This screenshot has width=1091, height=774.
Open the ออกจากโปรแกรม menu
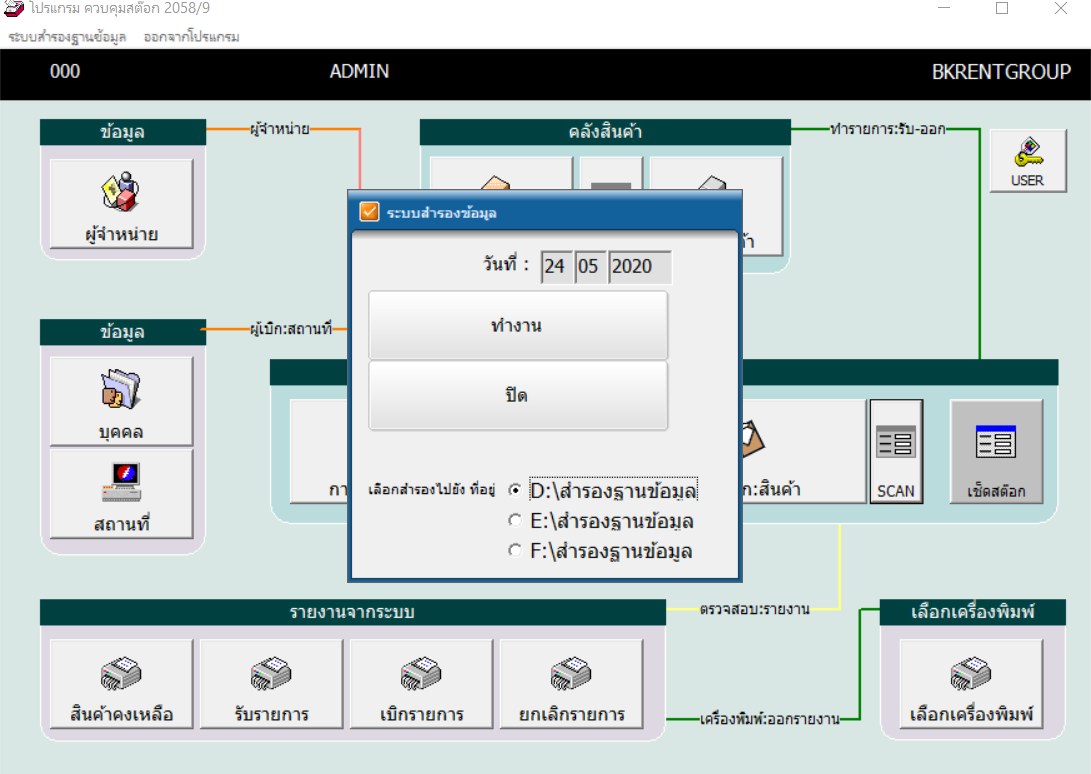(191, 37)
